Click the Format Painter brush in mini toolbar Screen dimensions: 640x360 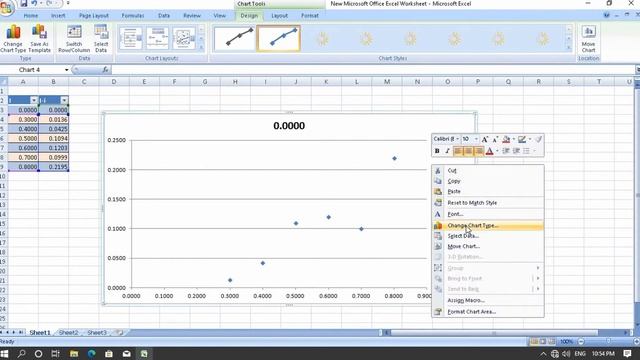pos(539,140)
